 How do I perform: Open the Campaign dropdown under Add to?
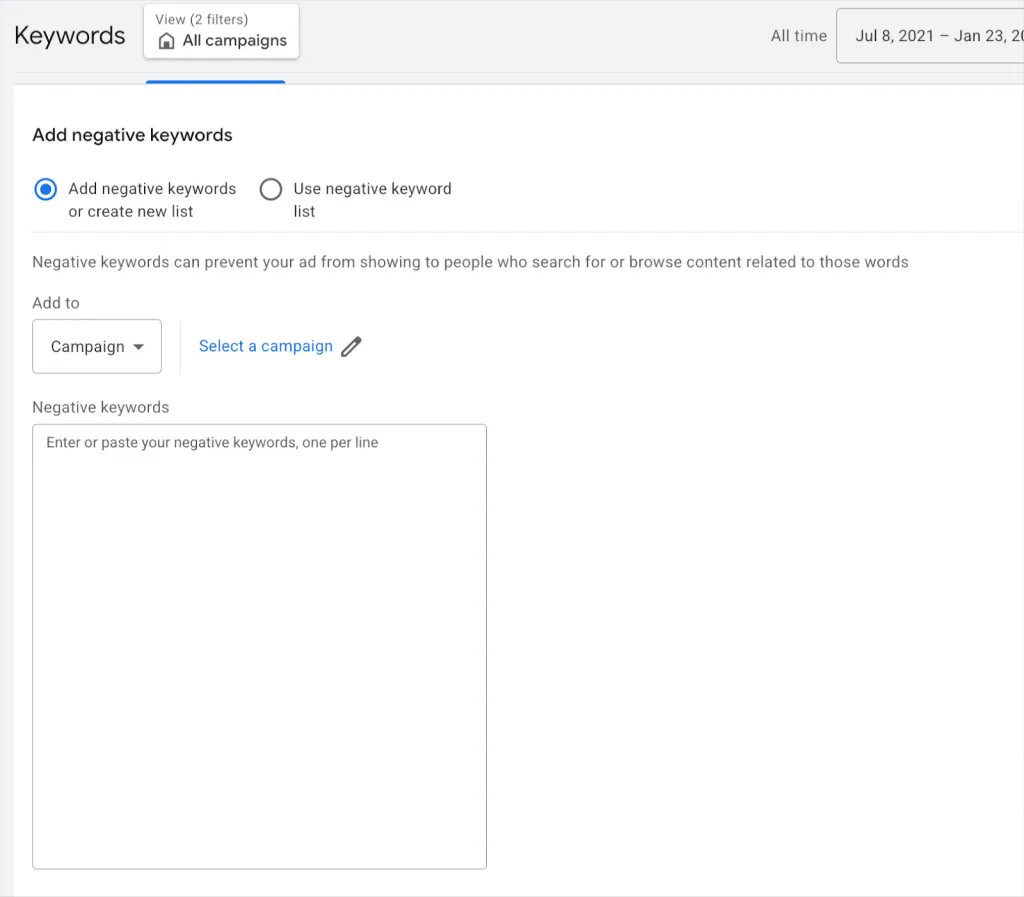pyautogui.click(x=96, y=346)
